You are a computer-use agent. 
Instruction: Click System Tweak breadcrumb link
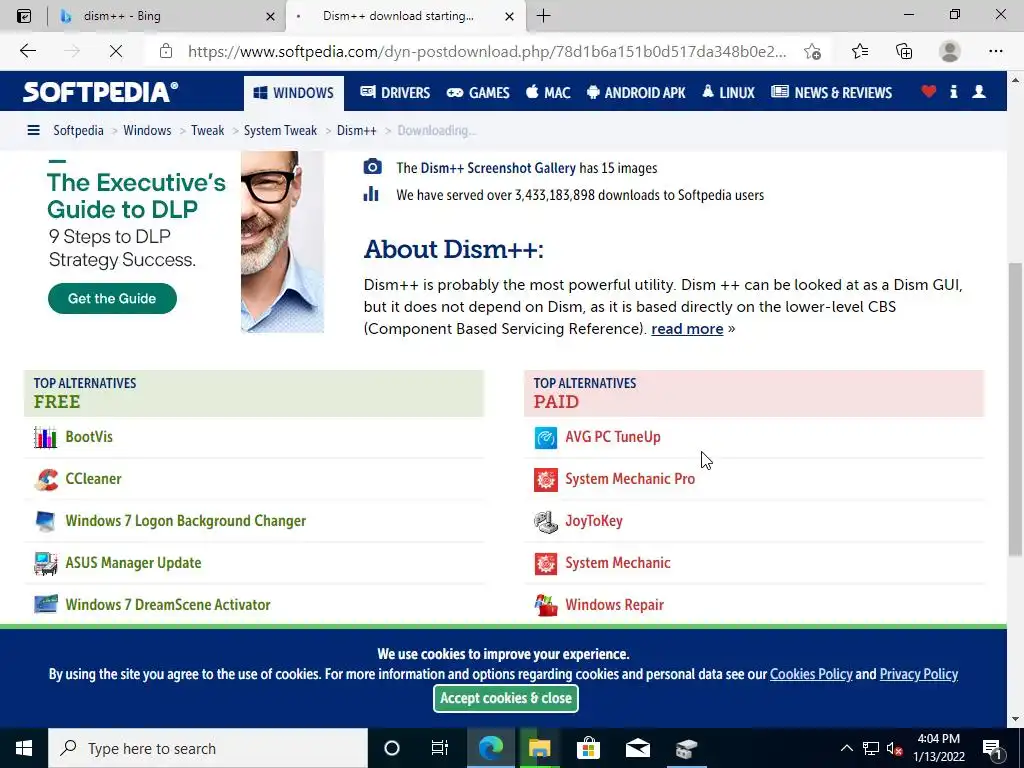coord(280,130)
